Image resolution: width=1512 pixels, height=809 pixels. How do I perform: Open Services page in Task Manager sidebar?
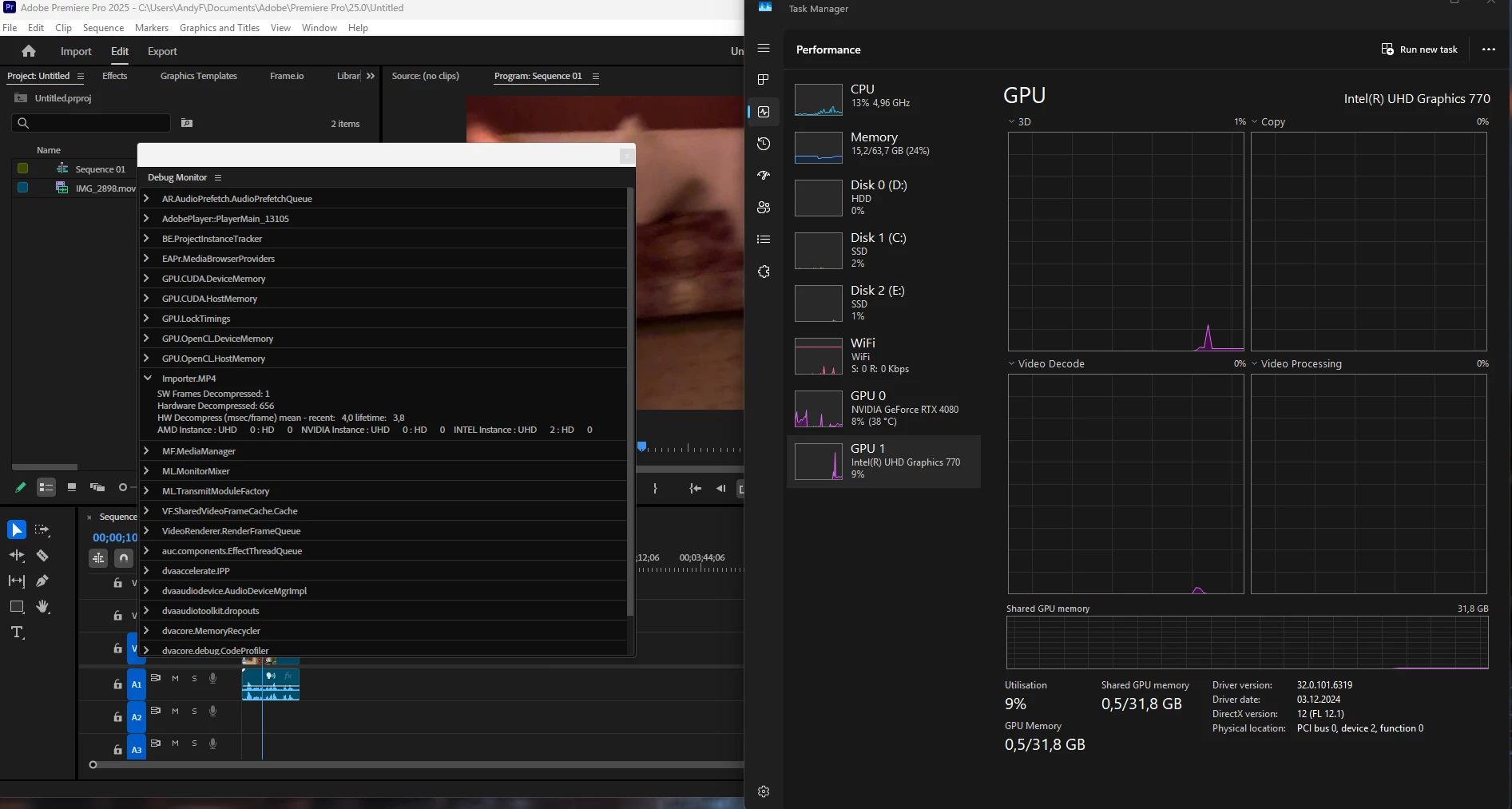pos(764,272)
